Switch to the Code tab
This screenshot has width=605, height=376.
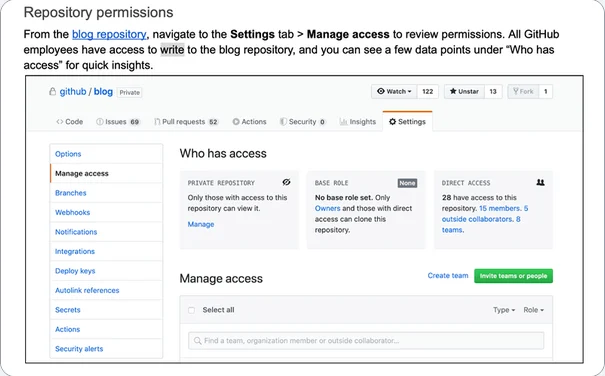[69, 122]
